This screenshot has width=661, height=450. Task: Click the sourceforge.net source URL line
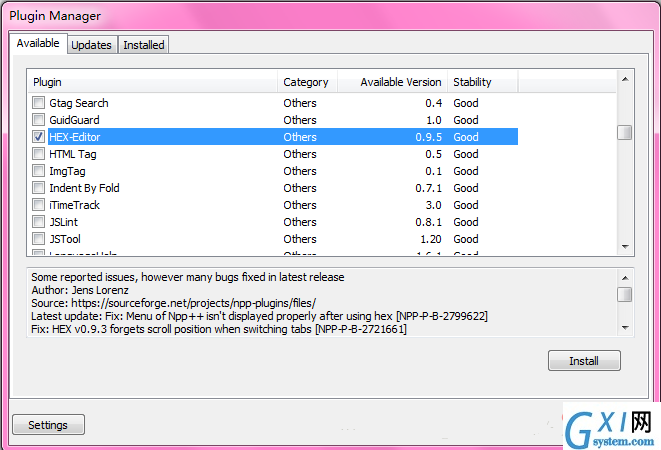pos(174,303)
